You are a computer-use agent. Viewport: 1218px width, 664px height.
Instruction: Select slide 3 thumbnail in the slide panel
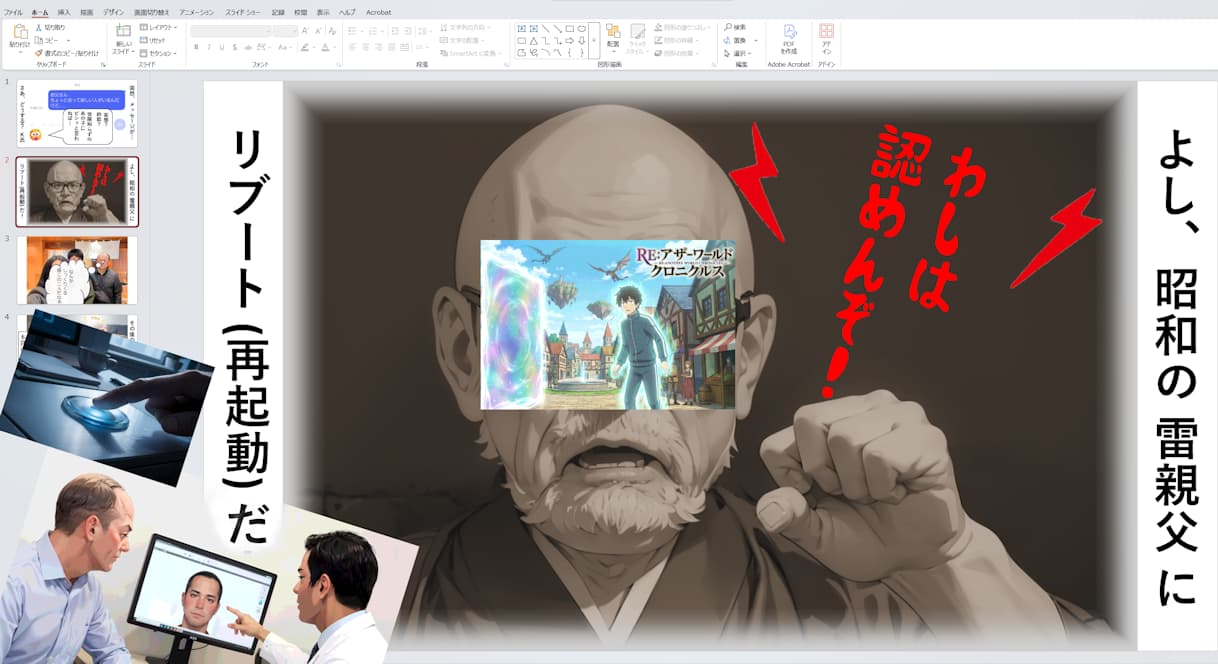click(77, 270)
